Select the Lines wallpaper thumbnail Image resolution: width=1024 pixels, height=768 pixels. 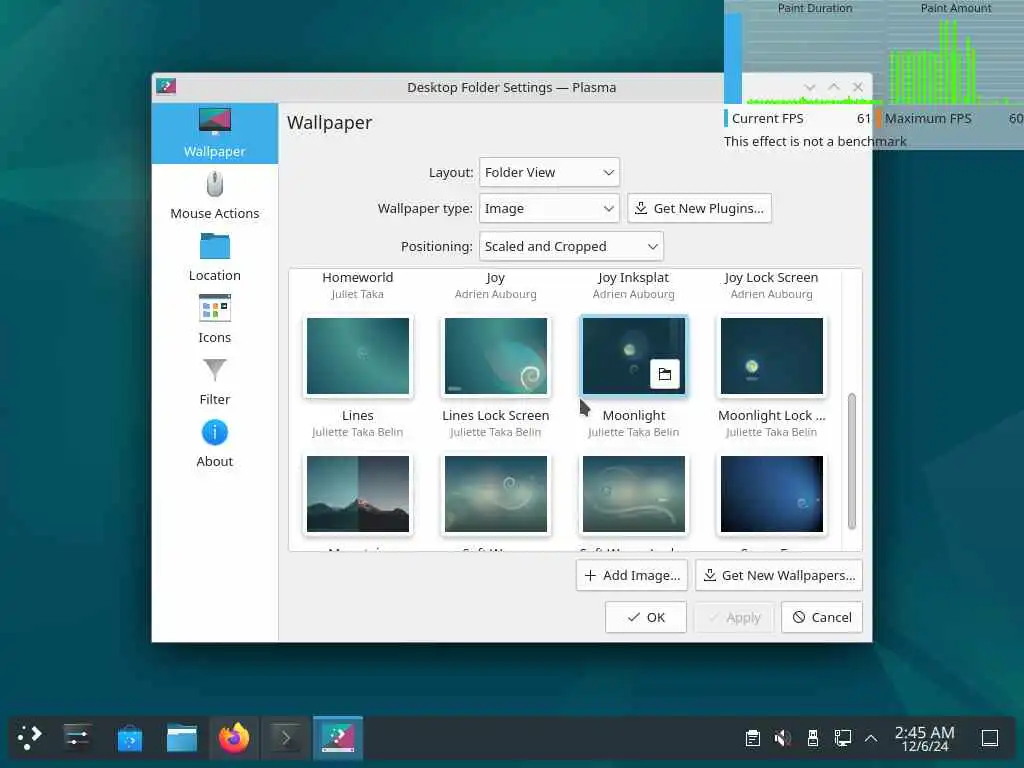click(358, 357)
